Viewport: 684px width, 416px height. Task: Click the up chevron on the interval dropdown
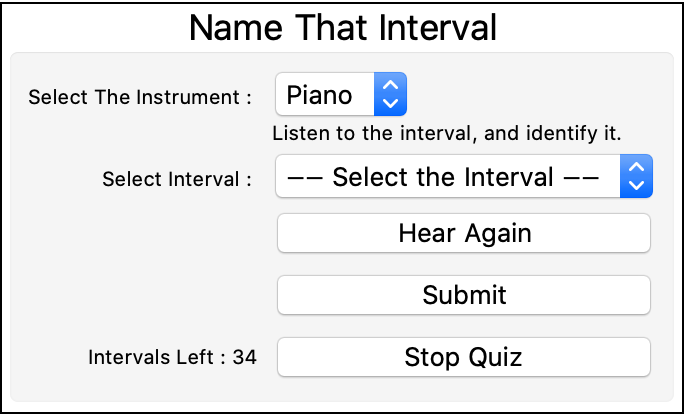coord(636,169)
